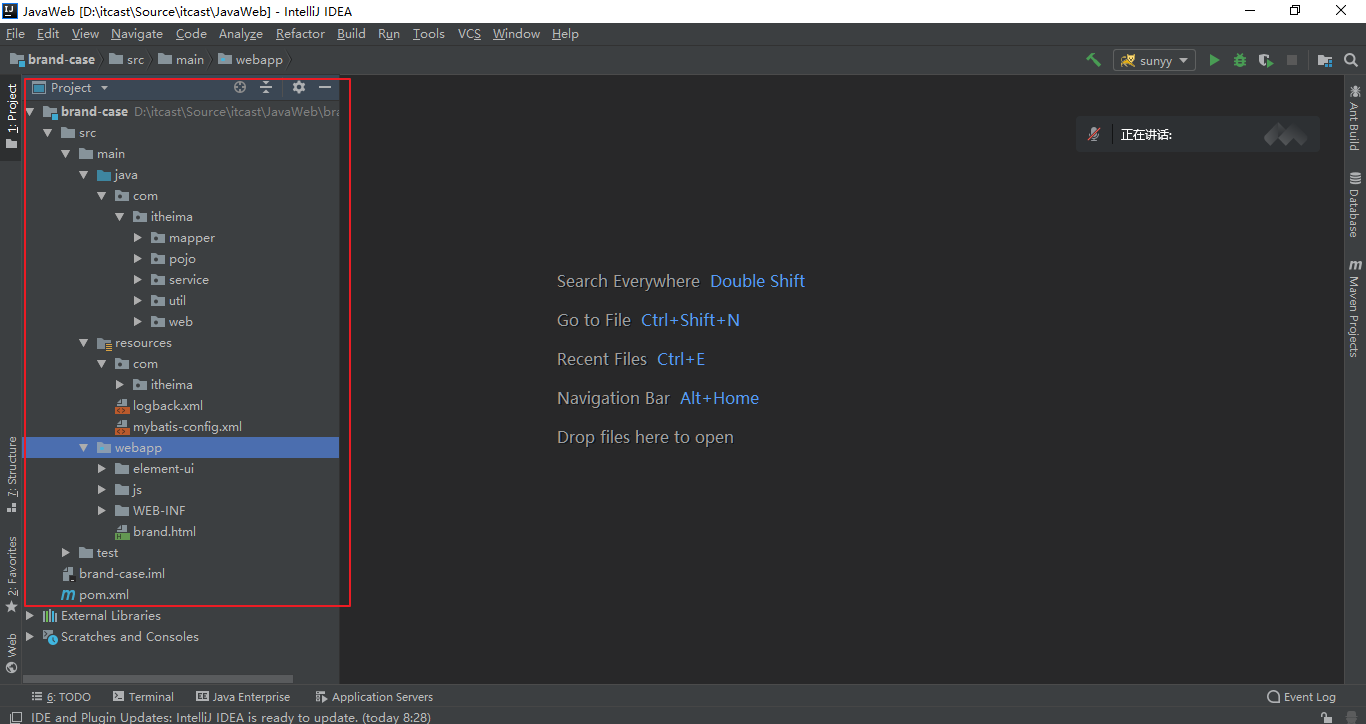
Task: Open the Event Log
Action: tap(1301, 697)
